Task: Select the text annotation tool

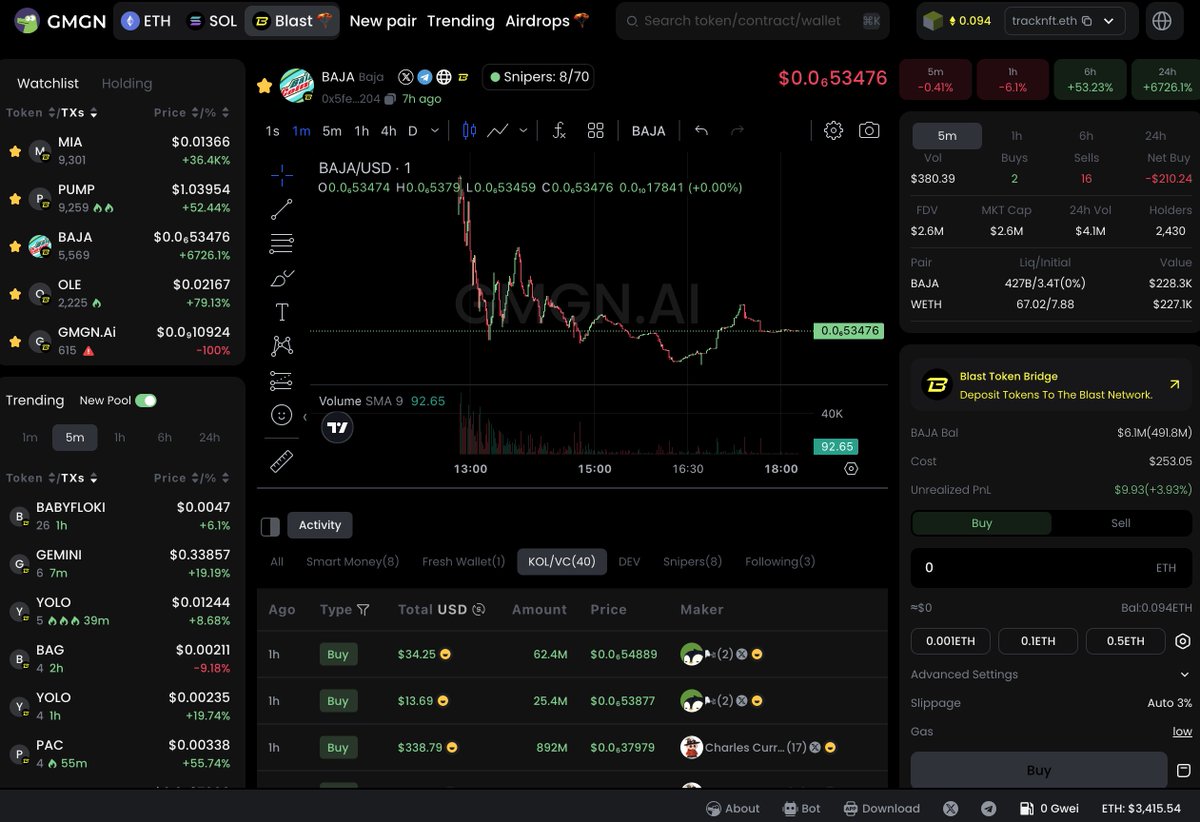Action: [x=282, y=312]
